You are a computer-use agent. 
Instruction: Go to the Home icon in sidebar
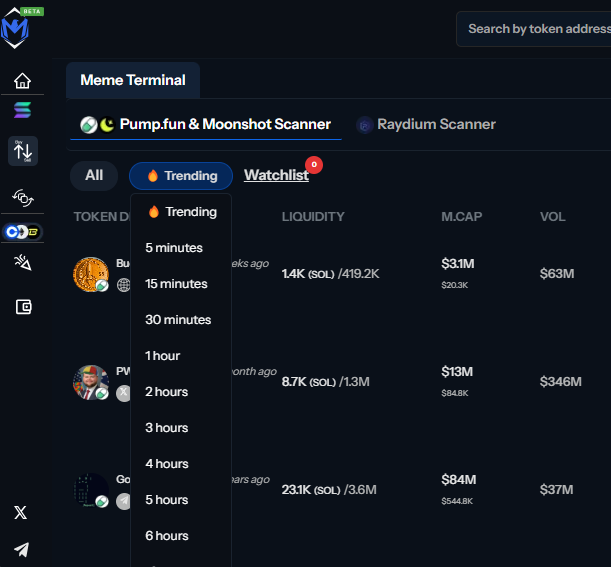[x=22, y=81]
